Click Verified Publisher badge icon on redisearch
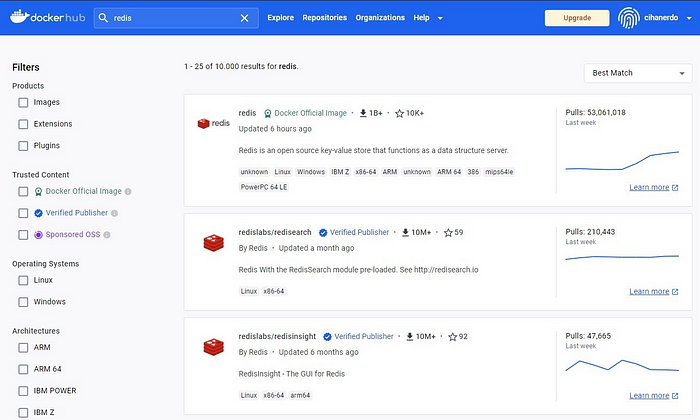The width and height of the screenshot is (700, 420). tap(323, 233)
